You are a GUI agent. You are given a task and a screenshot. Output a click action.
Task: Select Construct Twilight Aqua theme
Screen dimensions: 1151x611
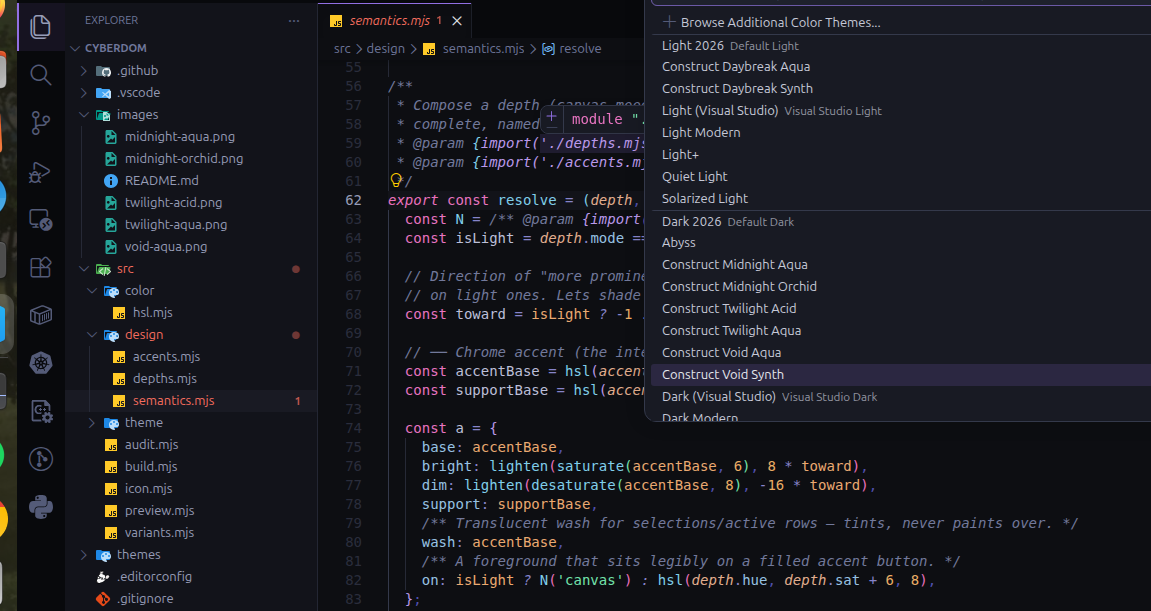901,331
